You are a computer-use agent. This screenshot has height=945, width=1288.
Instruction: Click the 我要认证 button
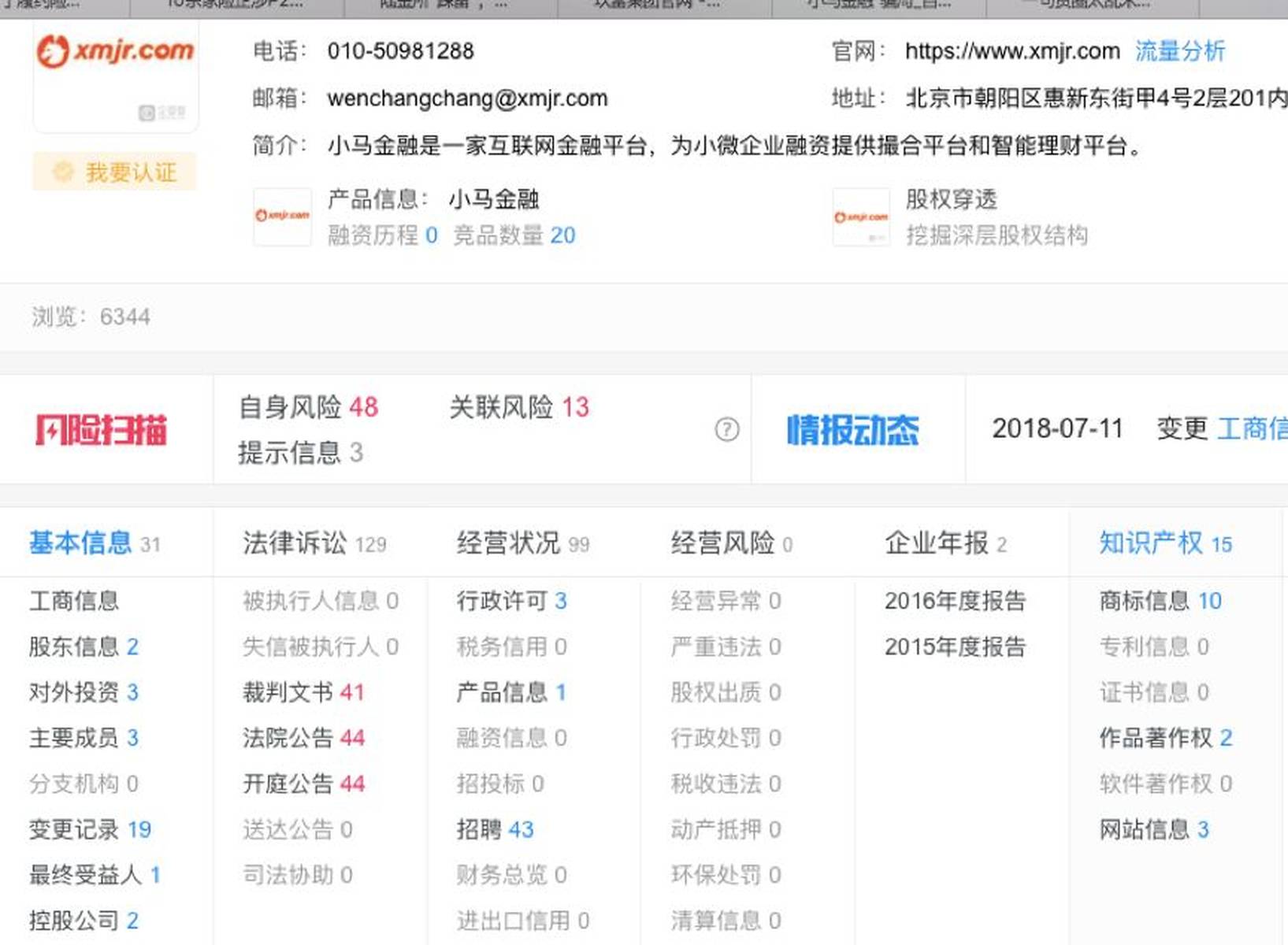point(114,172)
